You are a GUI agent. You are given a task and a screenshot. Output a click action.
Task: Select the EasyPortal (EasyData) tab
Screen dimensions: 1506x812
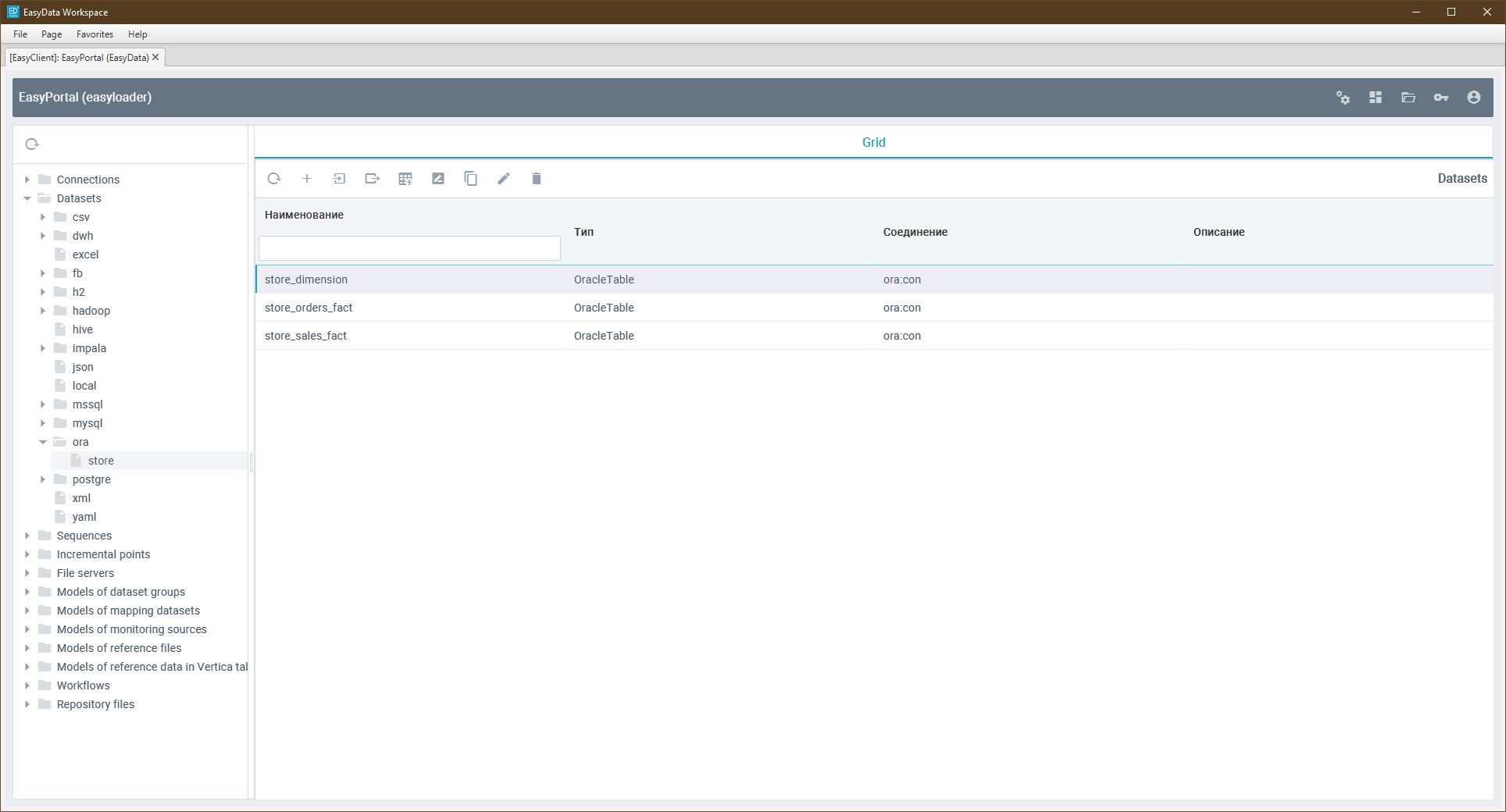[x=79, y=58]
